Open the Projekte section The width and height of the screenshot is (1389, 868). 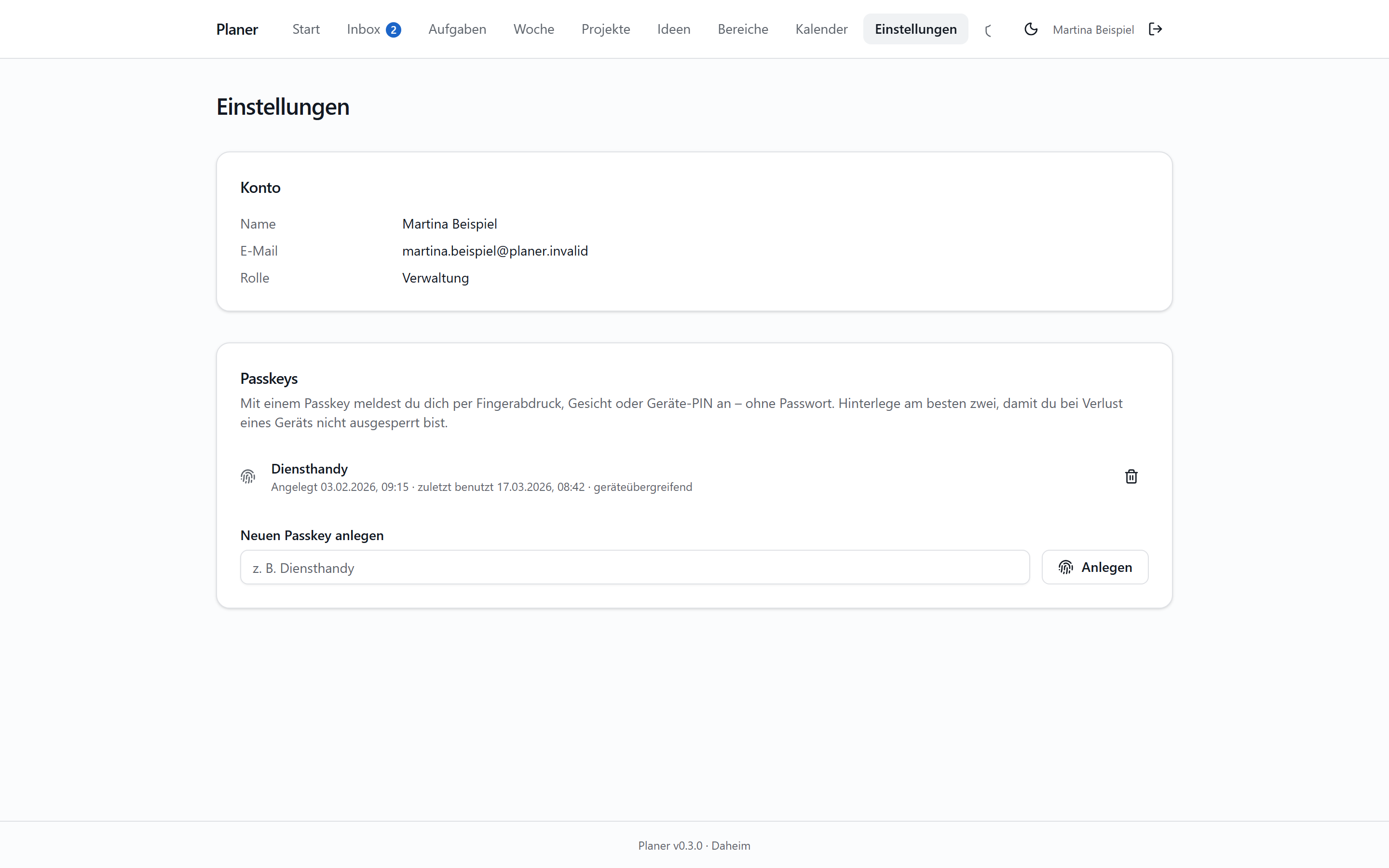tap(606, 29)
